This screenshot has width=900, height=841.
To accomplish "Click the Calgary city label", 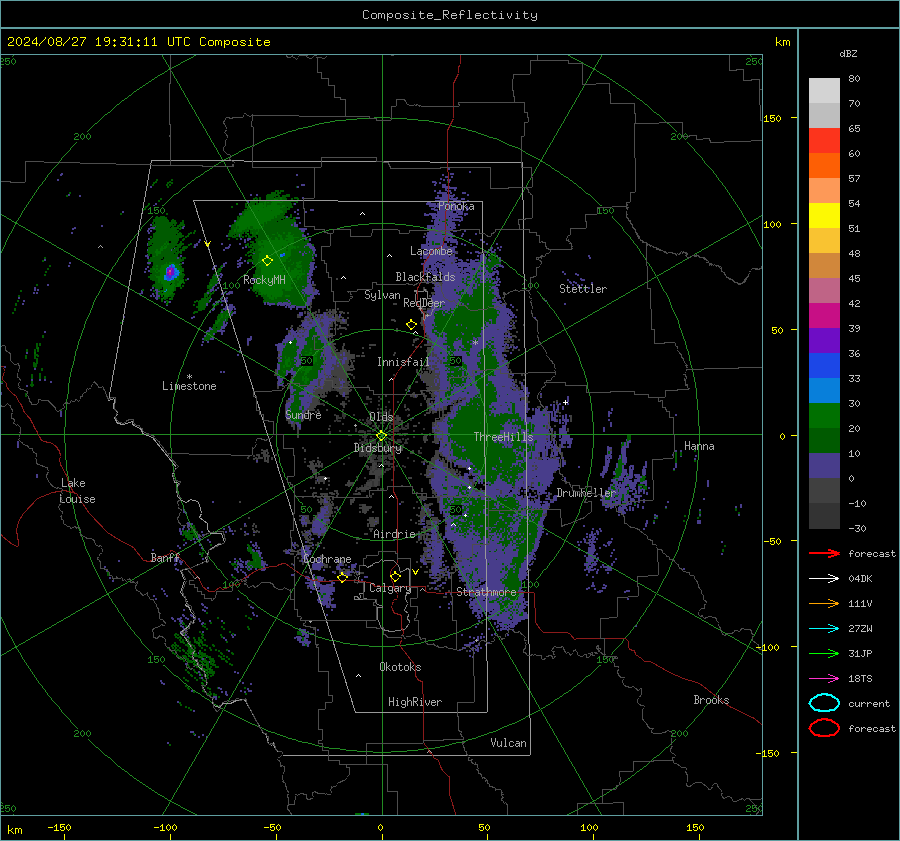I will (390, 588).
